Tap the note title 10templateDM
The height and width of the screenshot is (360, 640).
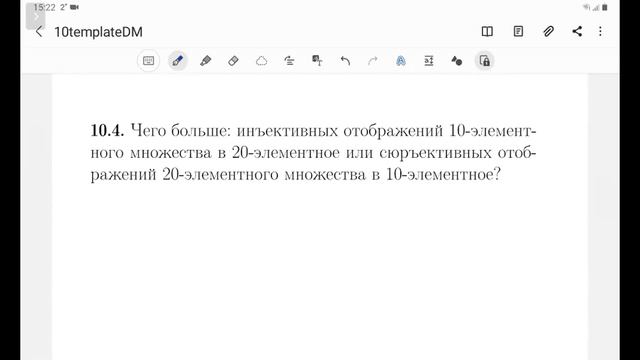[x=98, y=32]
